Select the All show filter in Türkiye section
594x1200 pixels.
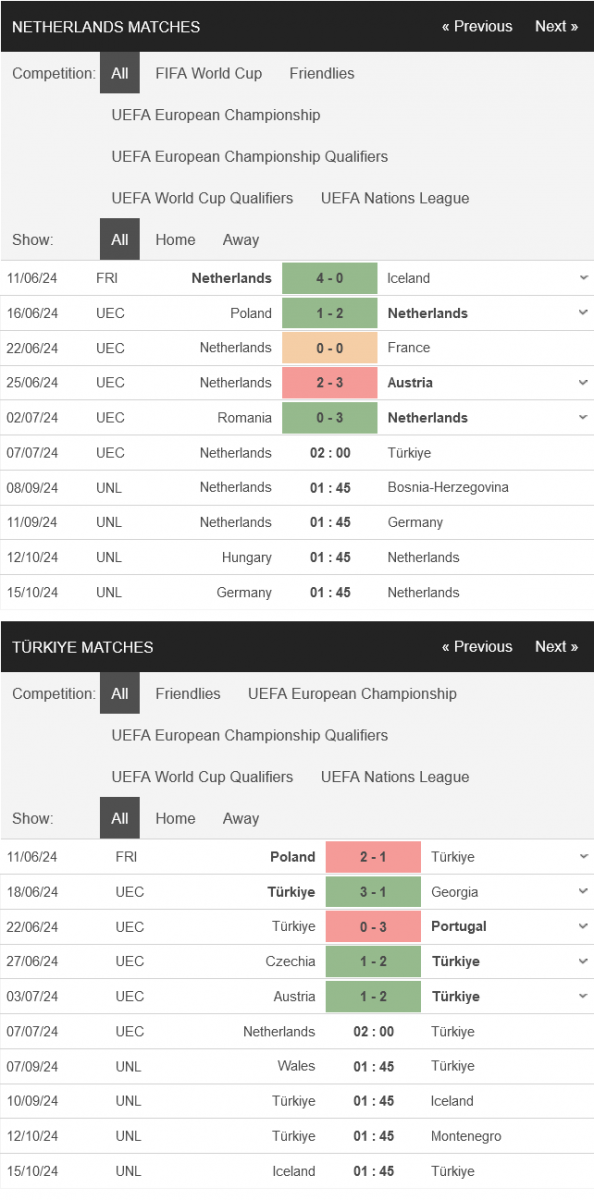click(120, 818)
